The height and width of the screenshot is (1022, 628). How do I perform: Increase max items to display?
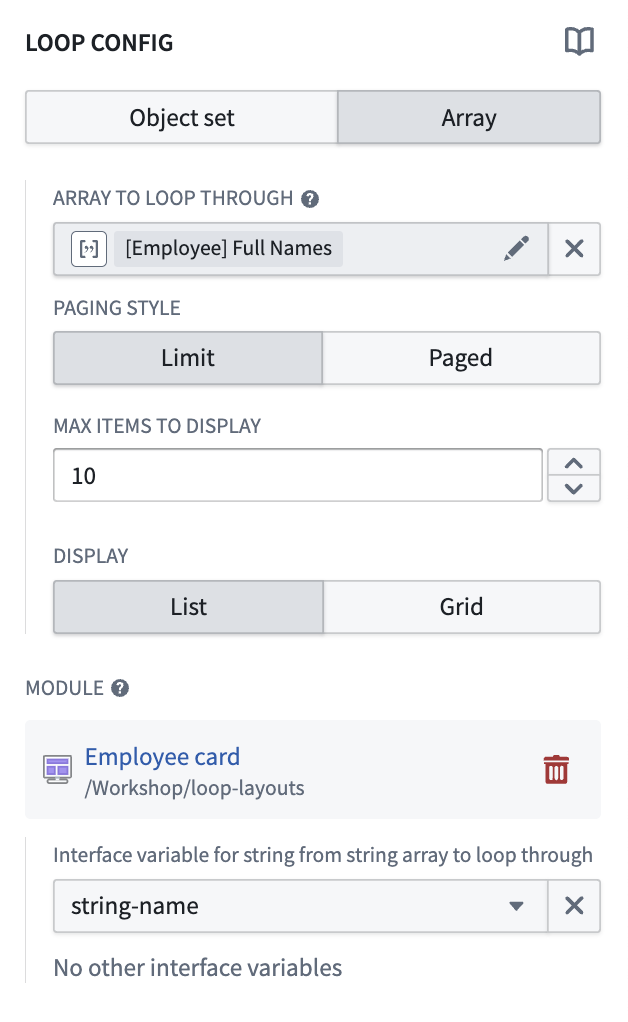click(574, 463)
